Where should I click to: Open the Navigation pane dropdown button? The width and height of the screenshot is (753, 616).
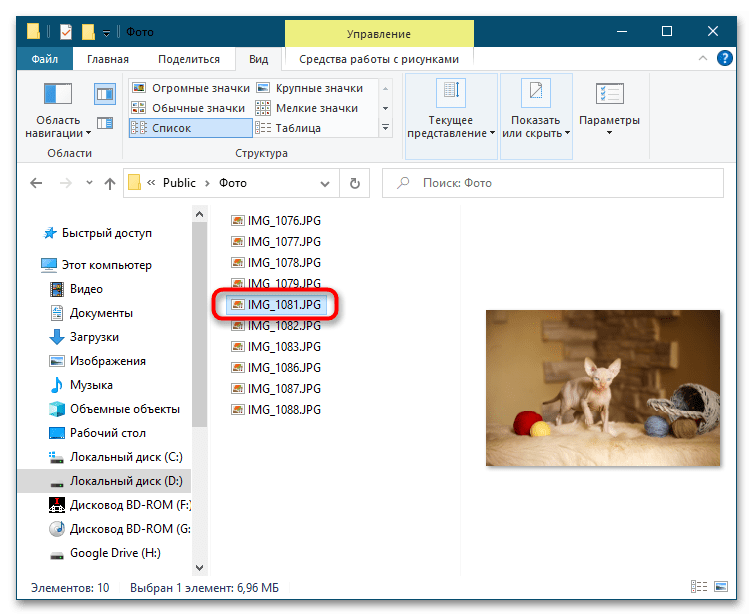click(x=58, y=110)
